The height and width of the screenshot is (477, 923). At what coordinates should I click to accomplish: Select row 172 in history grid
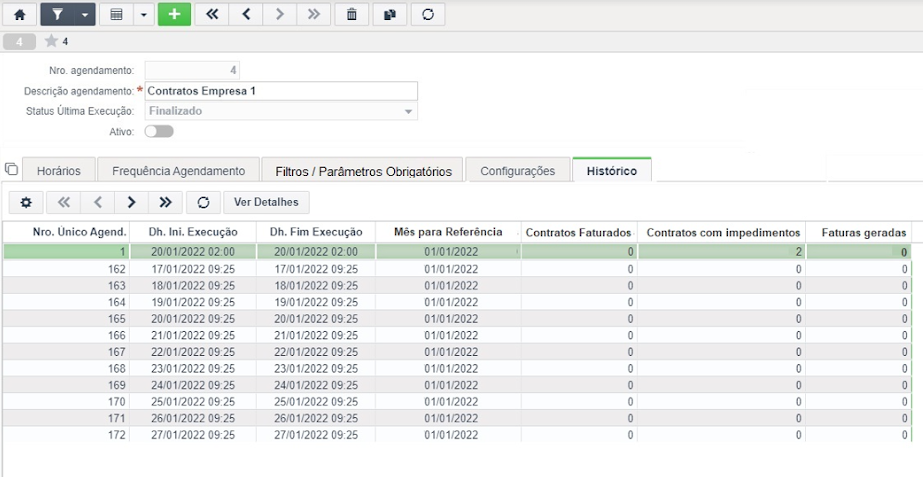click(x=457, y=435)
